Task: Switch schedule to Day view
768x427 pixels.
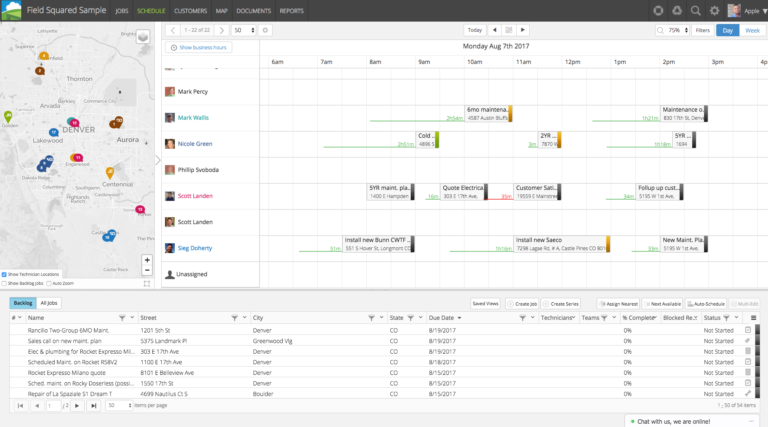Action: 727,30
